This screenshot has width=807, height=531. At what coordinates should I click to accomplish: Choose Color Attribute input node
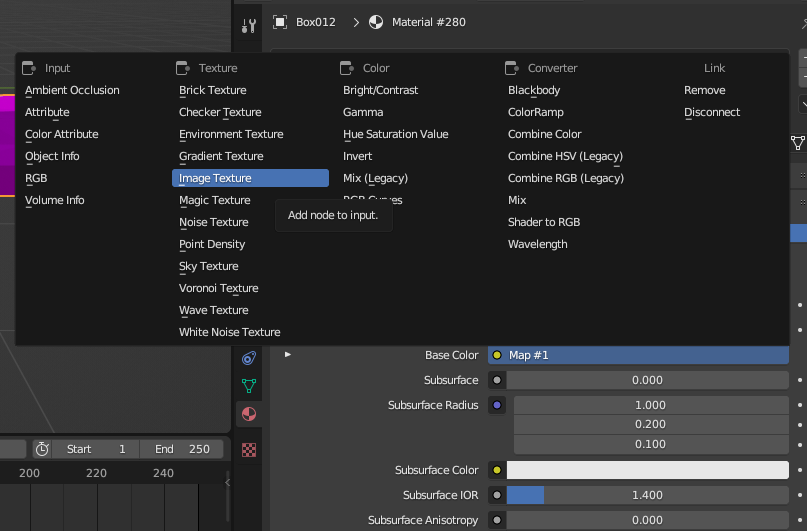tap(62, 134)
